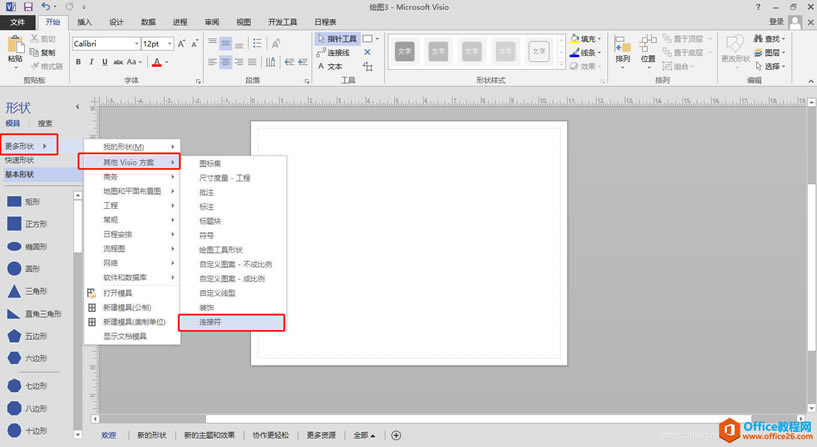817x447 pixels.
Task: Select the Connector line tool (连接线)
Action: [335, 53]
